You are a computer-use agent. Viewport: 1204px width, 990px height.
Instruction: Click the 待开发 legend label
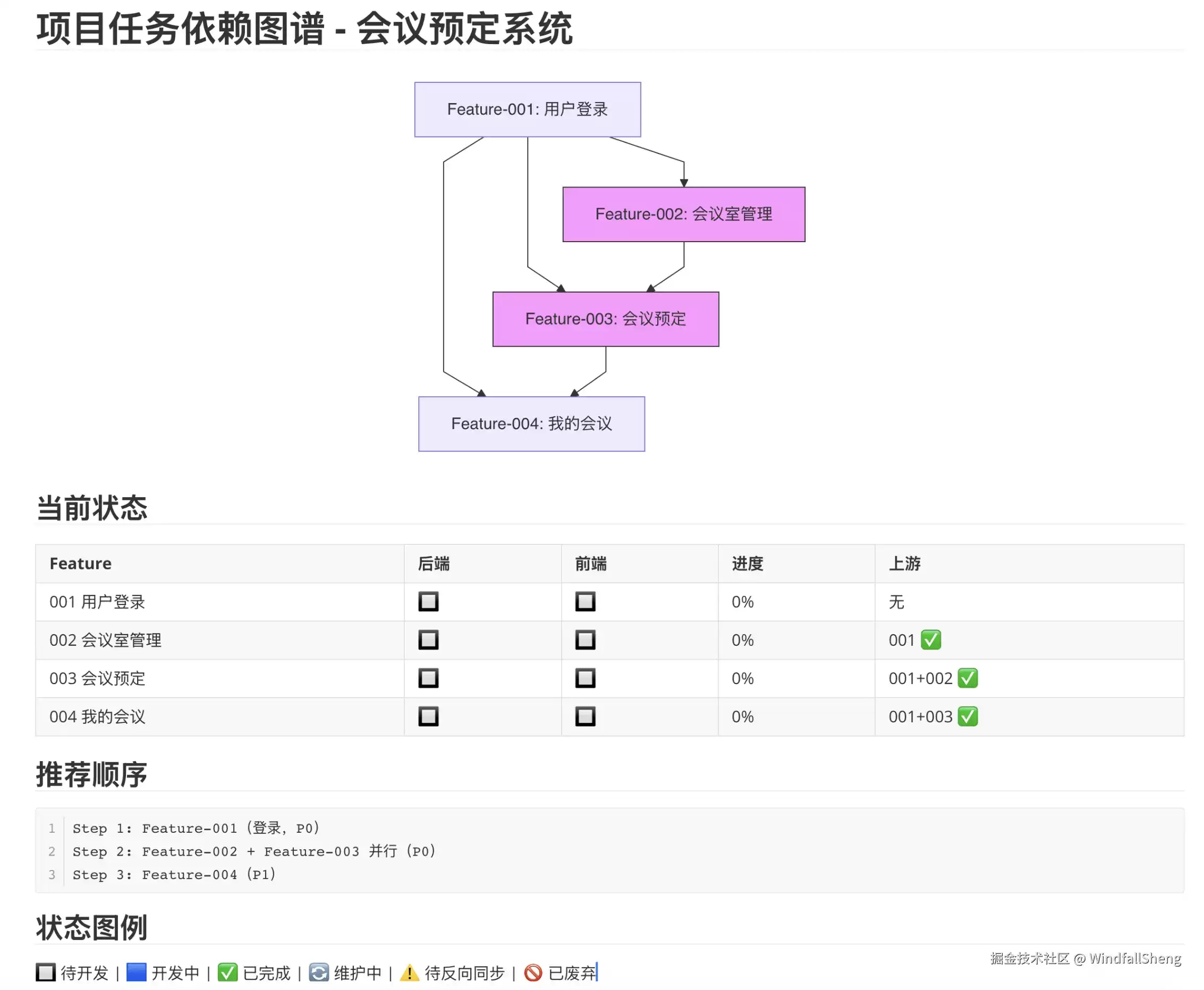point(84,972)
